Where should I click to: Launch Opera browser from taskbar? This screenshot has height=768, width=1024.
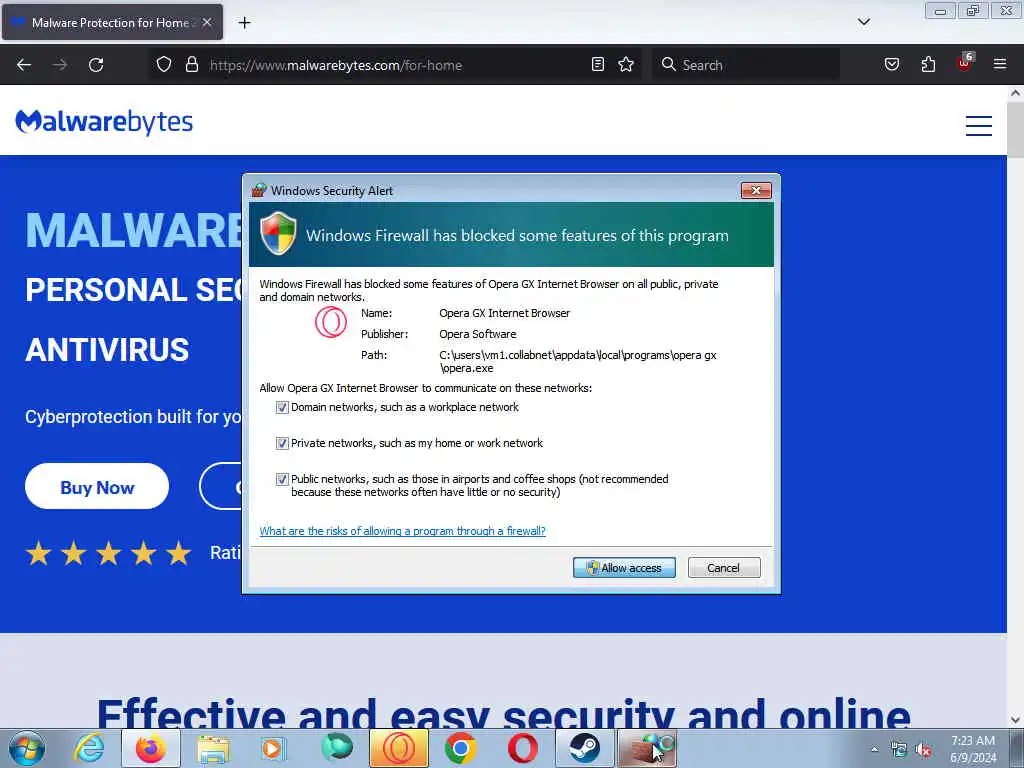coord(522,748)
